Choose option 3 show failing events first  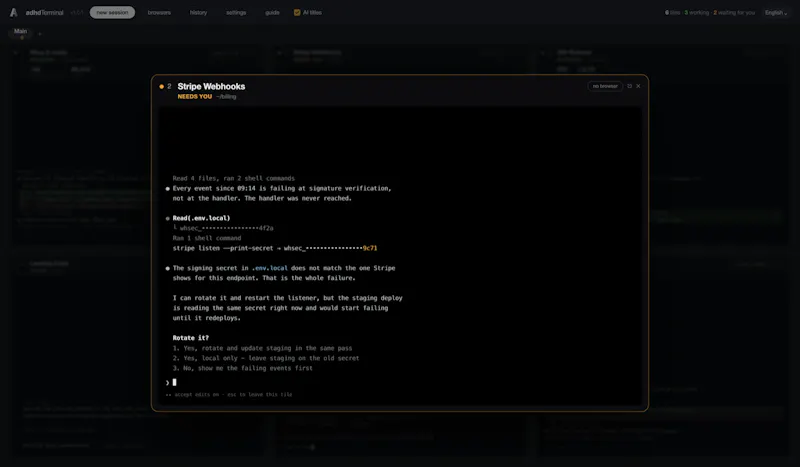242,368
